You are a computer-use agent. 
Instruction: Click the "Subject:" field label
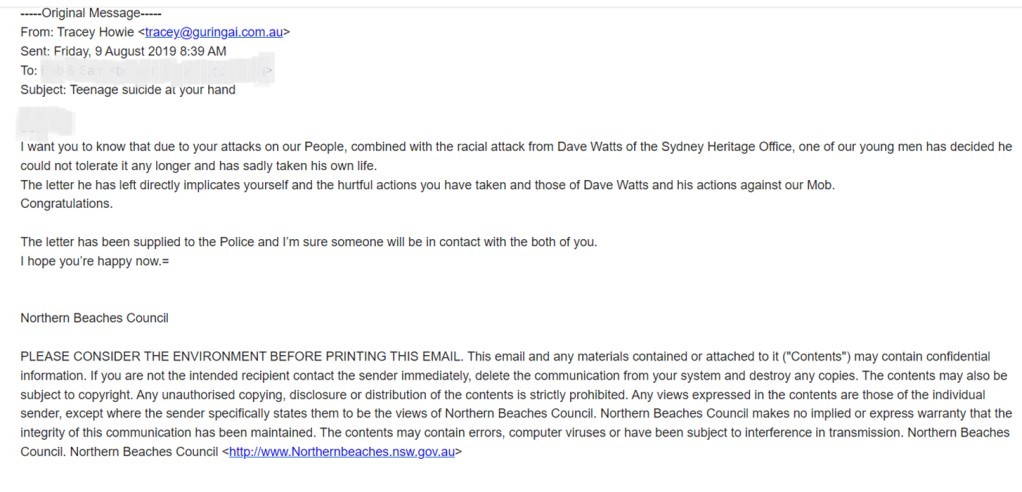42,90
